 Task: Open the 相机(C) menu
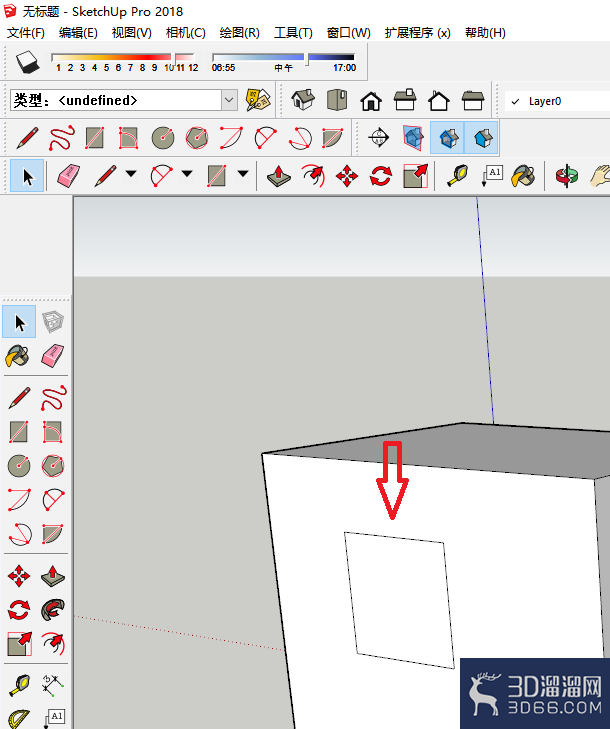186,33
